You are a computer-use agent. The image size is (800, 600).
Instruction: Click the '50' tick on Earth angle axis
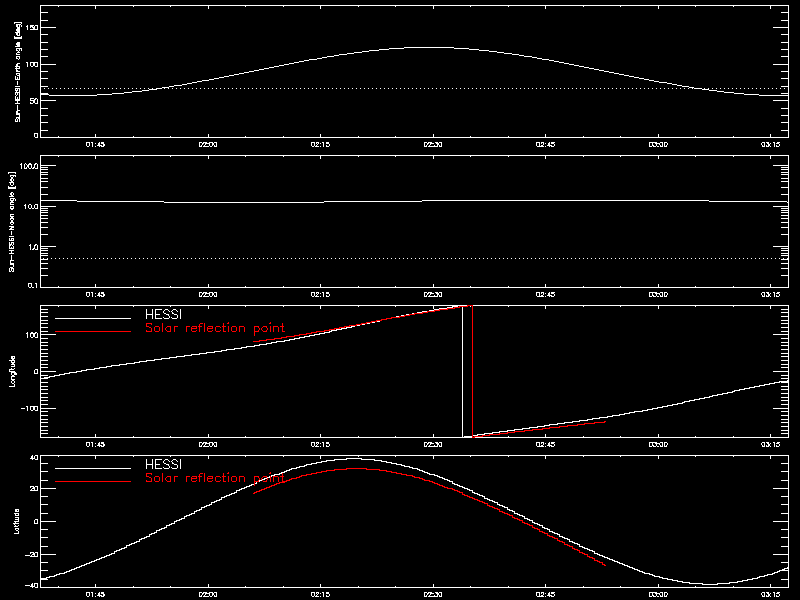tap(35, 101)
